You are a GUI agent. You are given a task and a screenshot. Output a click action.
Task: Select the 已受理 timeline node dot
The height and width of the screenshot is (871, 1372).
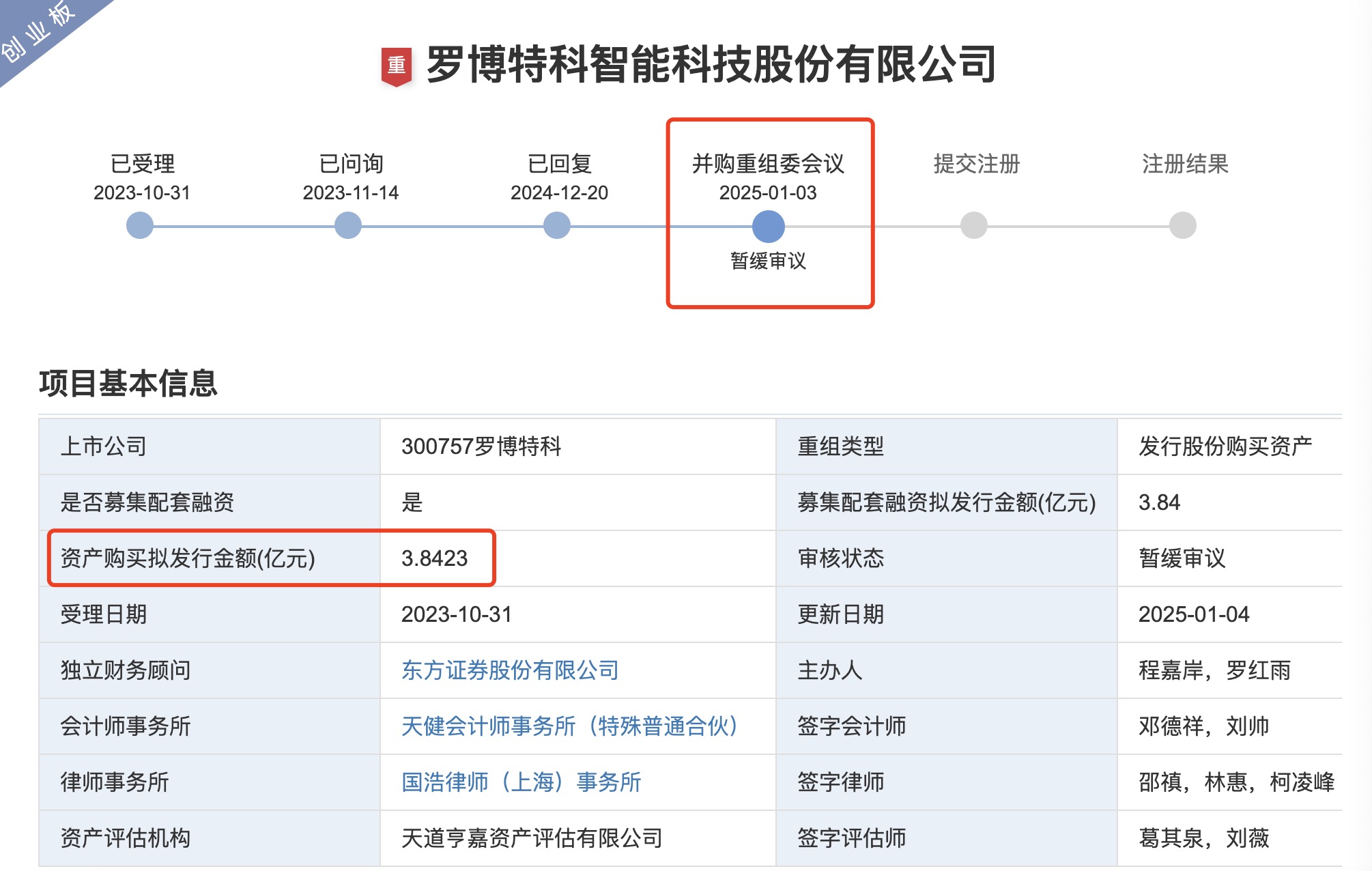[x=140, y=225]
